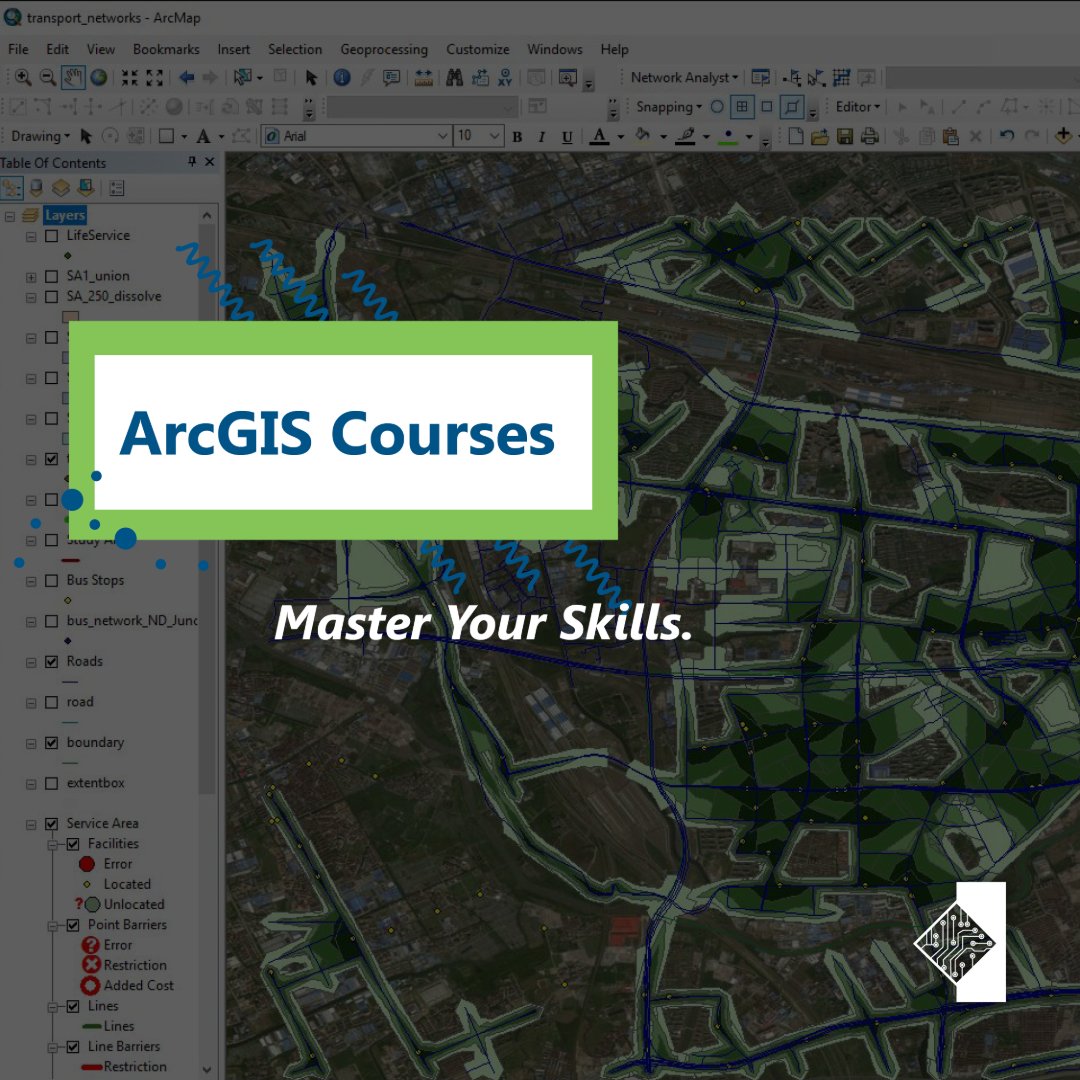Open the Find Route tool
The width and height of the screenshot is (1080, 1080).
480,77
